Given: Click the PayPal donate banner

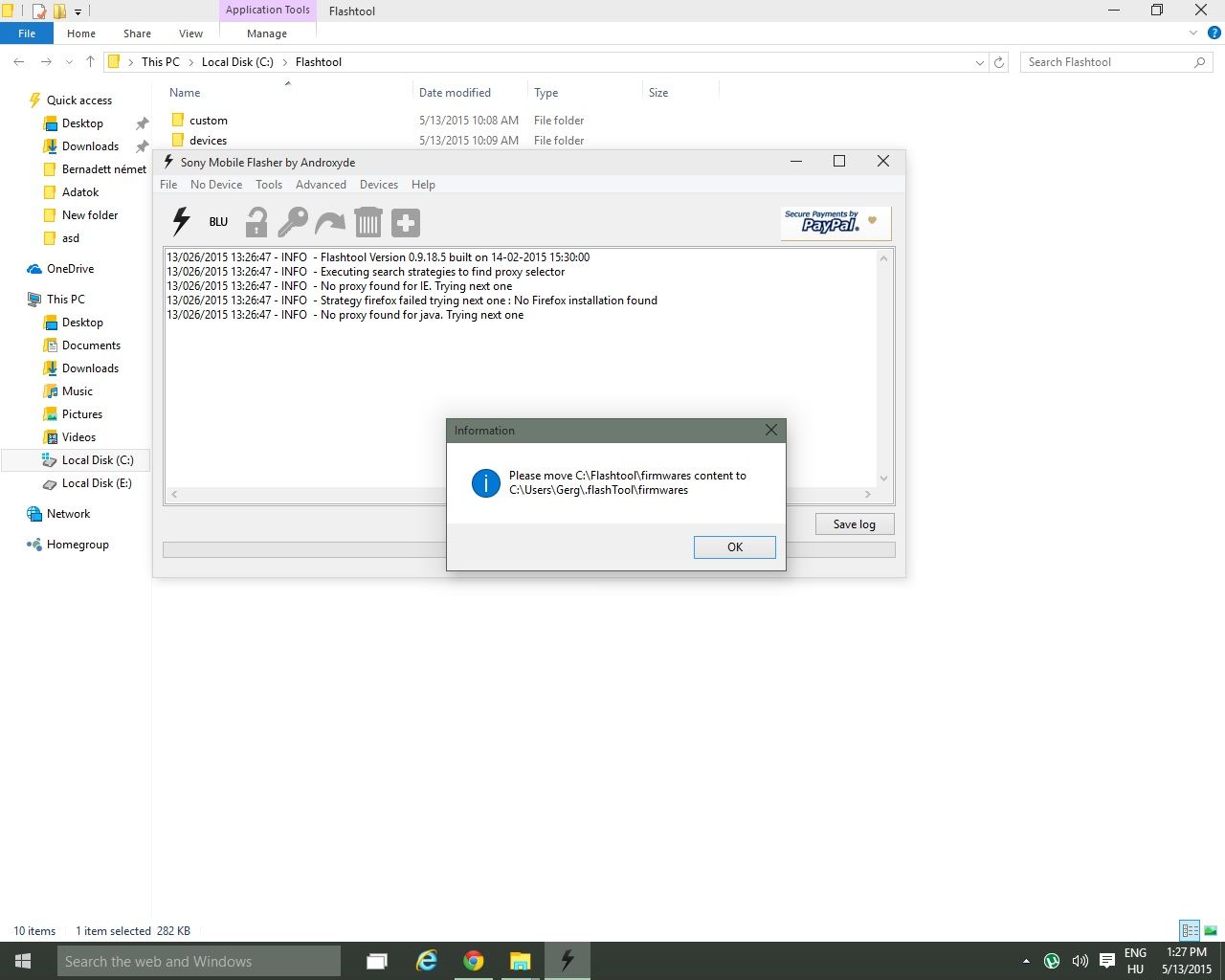Looking at the screenshot, I should coord(835,223).
